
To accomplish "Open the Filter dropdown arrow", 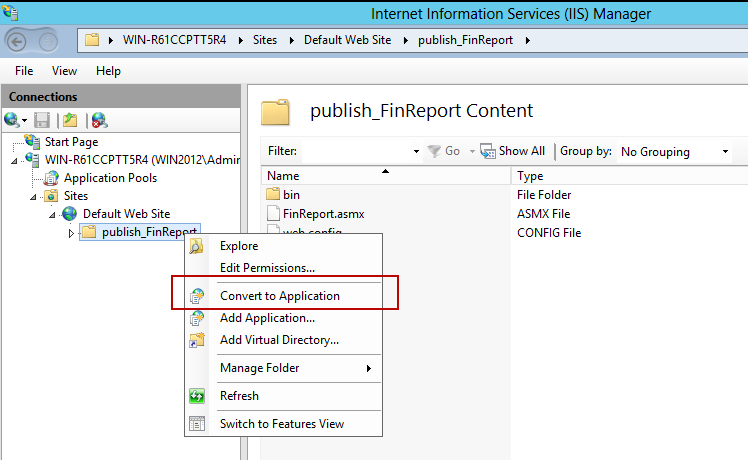I will click(416, 152).
